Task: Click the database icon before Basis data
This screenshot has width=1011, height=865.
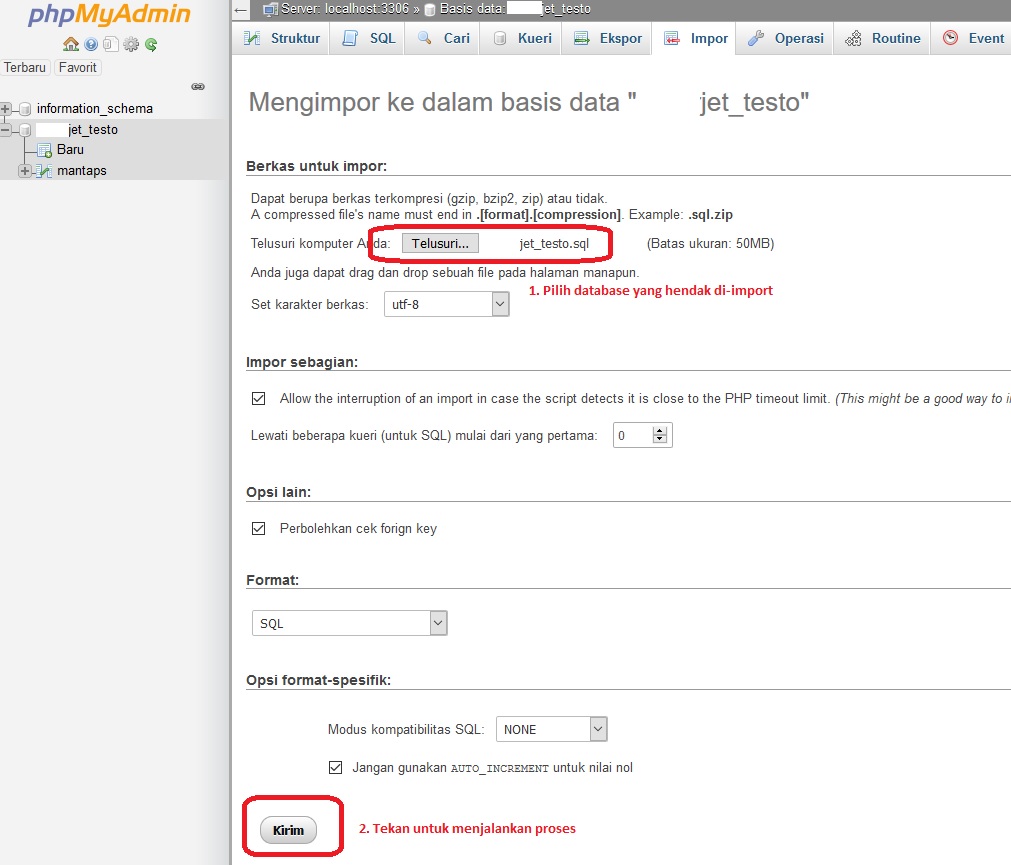Action: coord(430,10)
